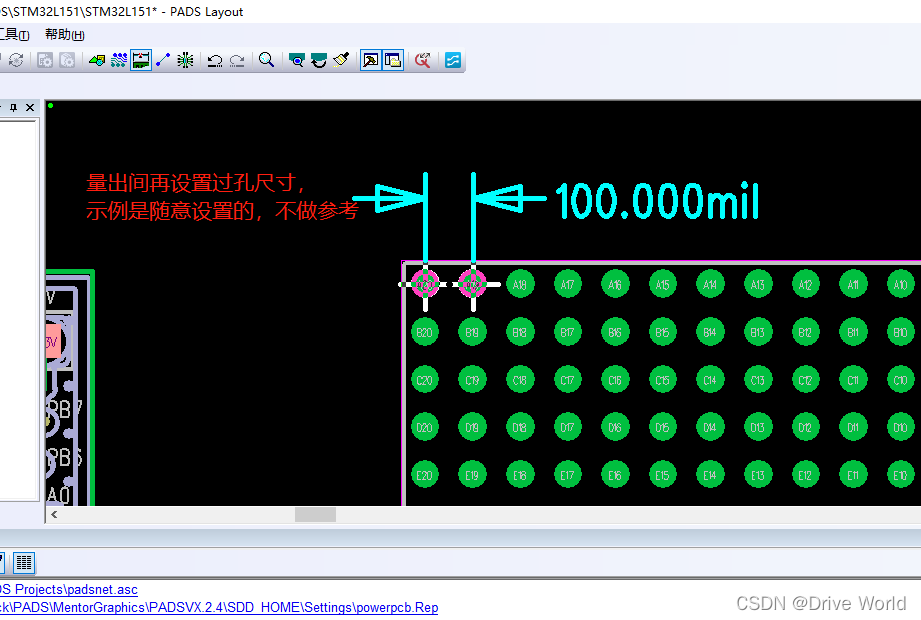The width and height of the screenshot is (921, 620).
Task: Click the Redraw icon
Action: click(x=319, y=60)
